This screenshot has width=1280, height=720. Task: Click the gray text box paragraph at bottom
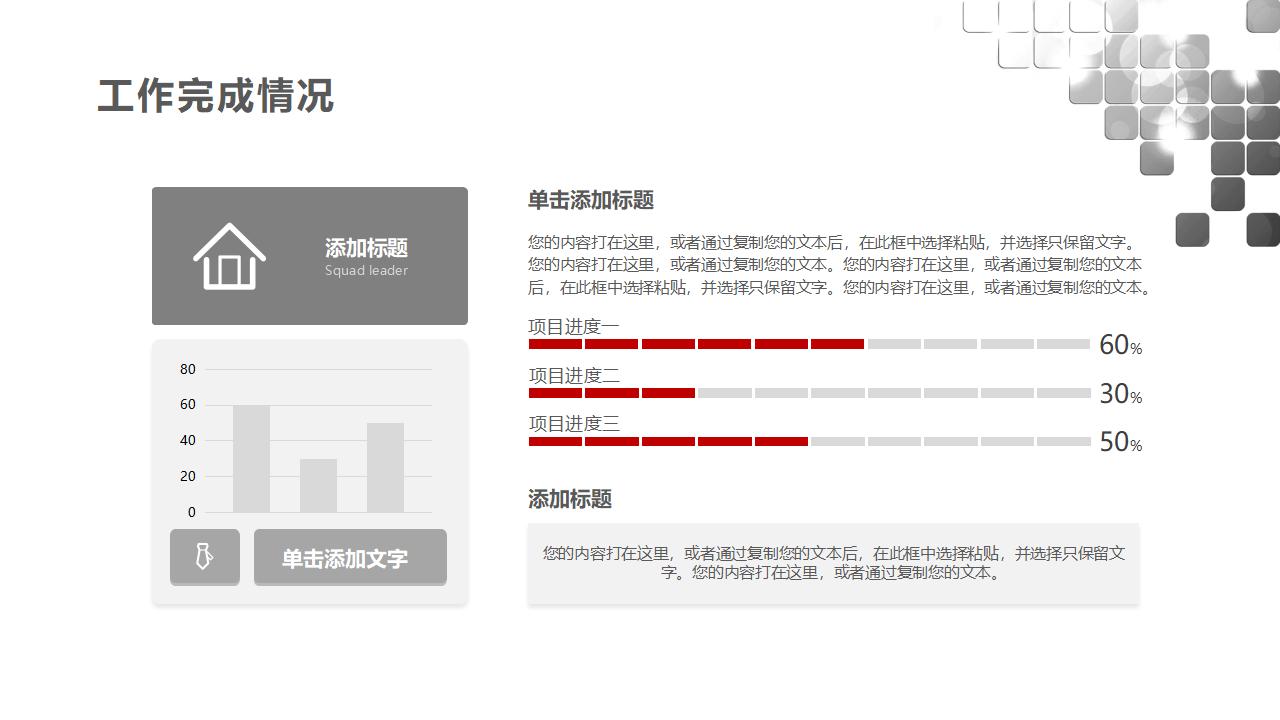pyautogui.click(x=833, y=563)
